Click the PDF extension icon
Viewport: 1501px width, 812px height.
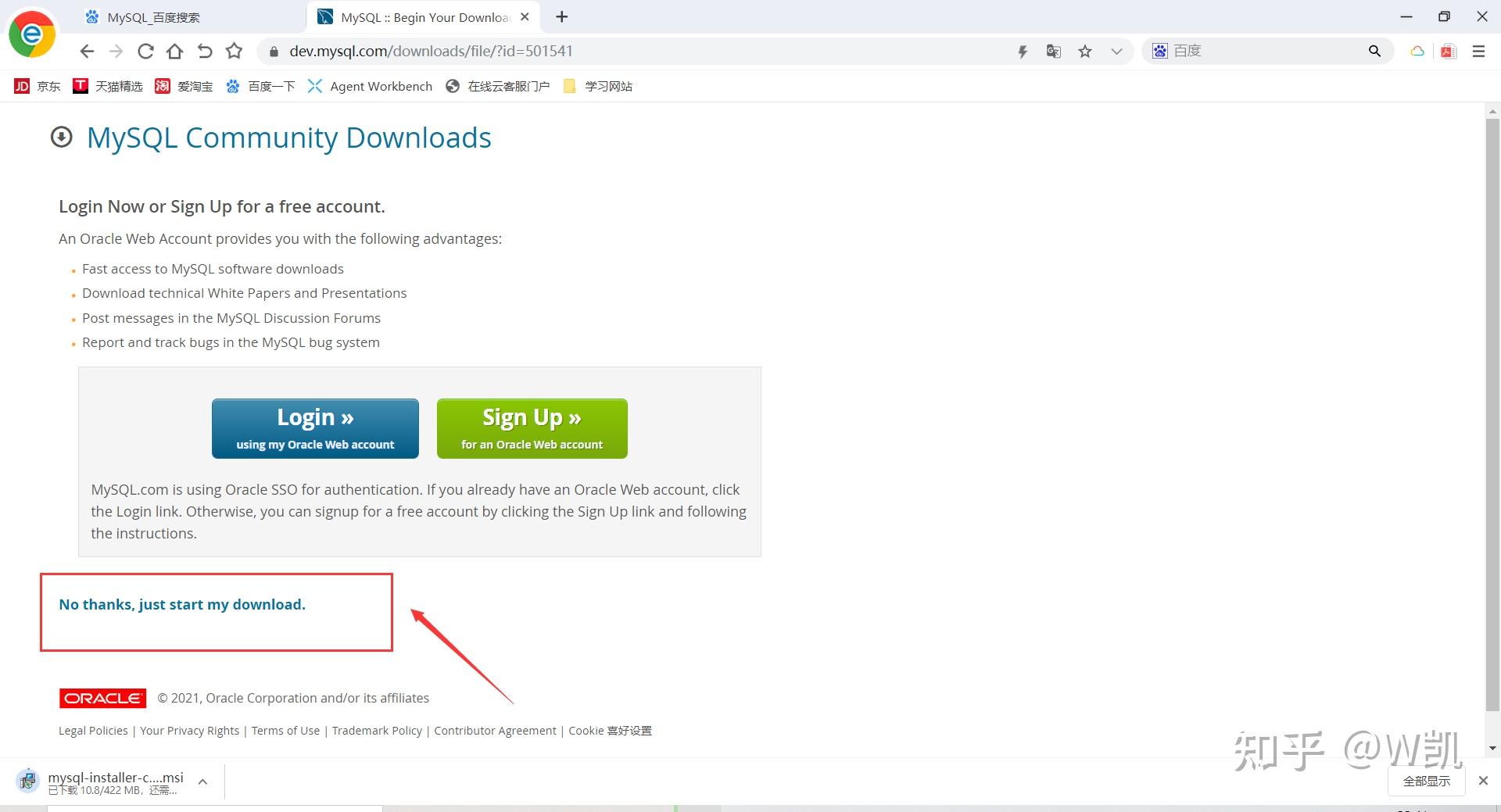point(1449,52)
